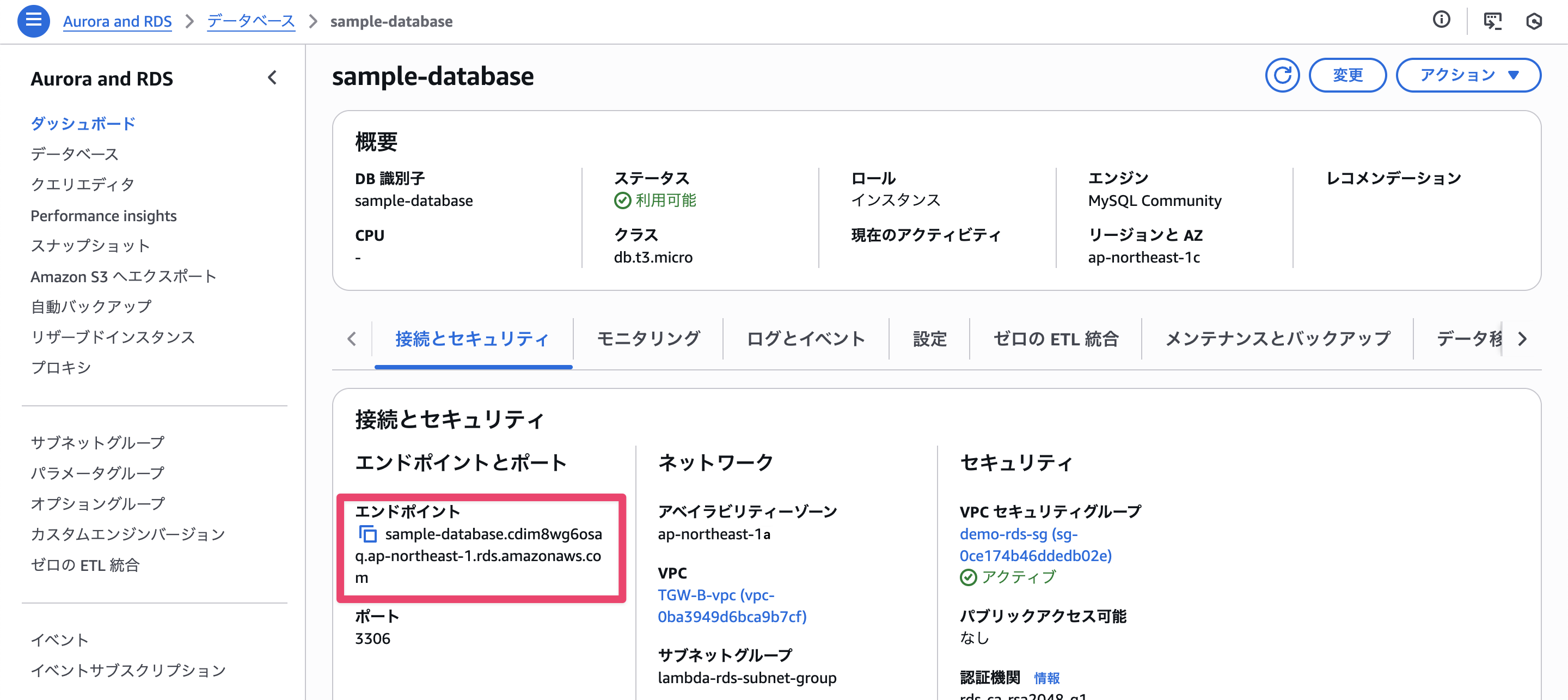Select the メンテナンスとバックアップ tab

pyautogui.click(x=1277, y=339)
